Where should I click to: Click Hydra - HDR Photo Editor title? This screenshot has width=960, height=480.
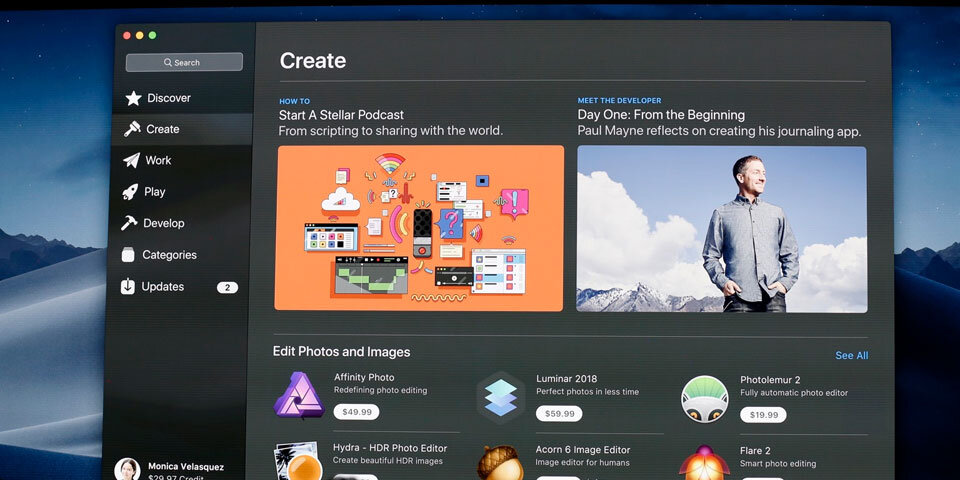pyautogui.click(x=390, y=448)
